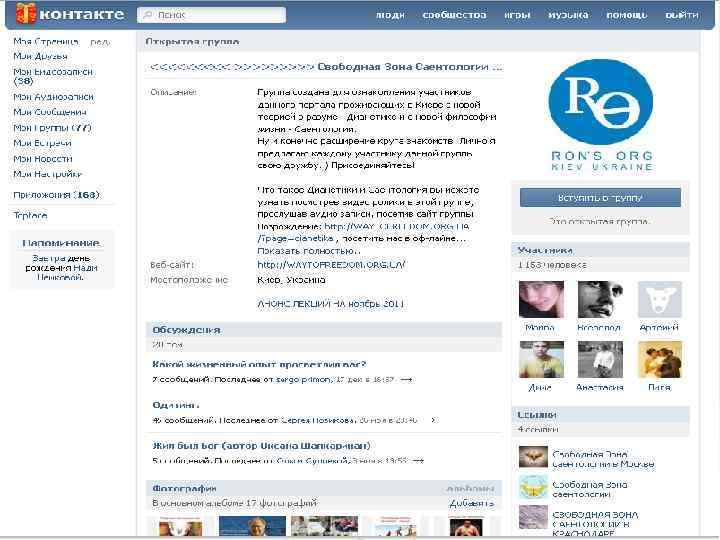Open the Ron's Org group logo image
720x540 pixels.
click(x=601, y=115)
